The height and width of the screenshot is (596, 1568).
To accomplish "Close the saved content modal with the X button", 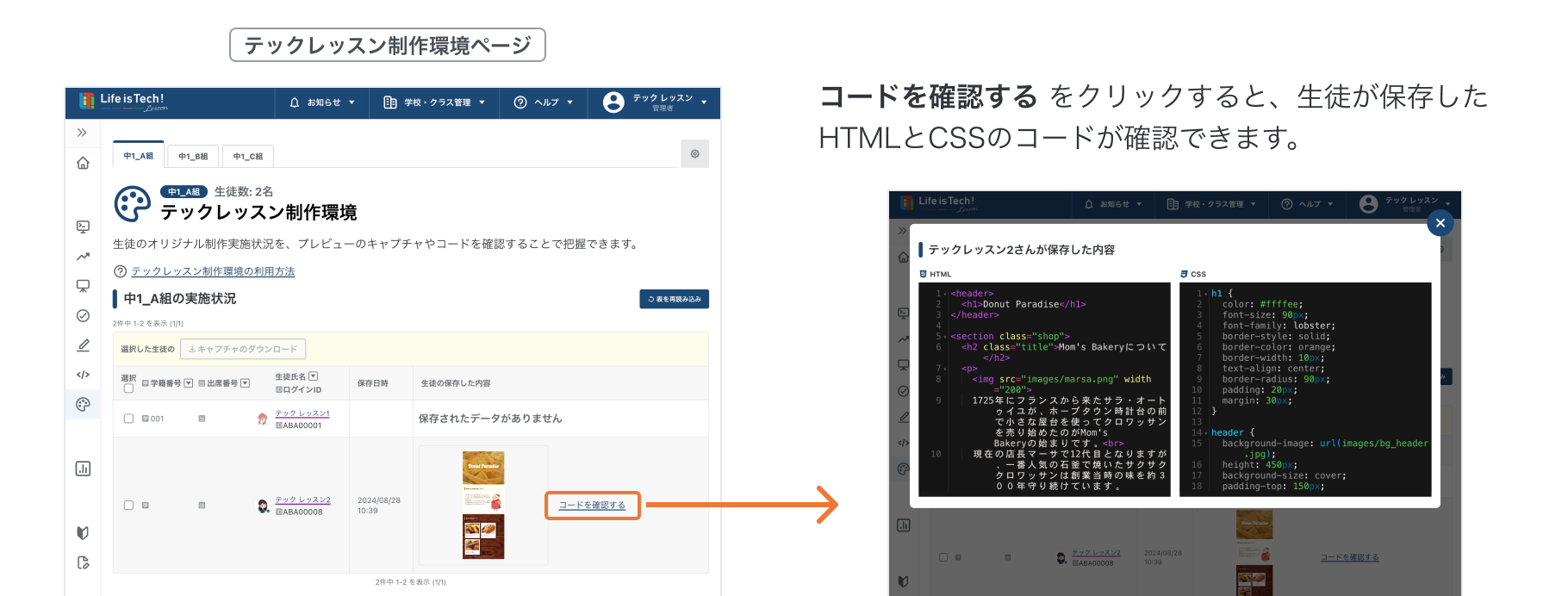I will (x=1440, y=223).
